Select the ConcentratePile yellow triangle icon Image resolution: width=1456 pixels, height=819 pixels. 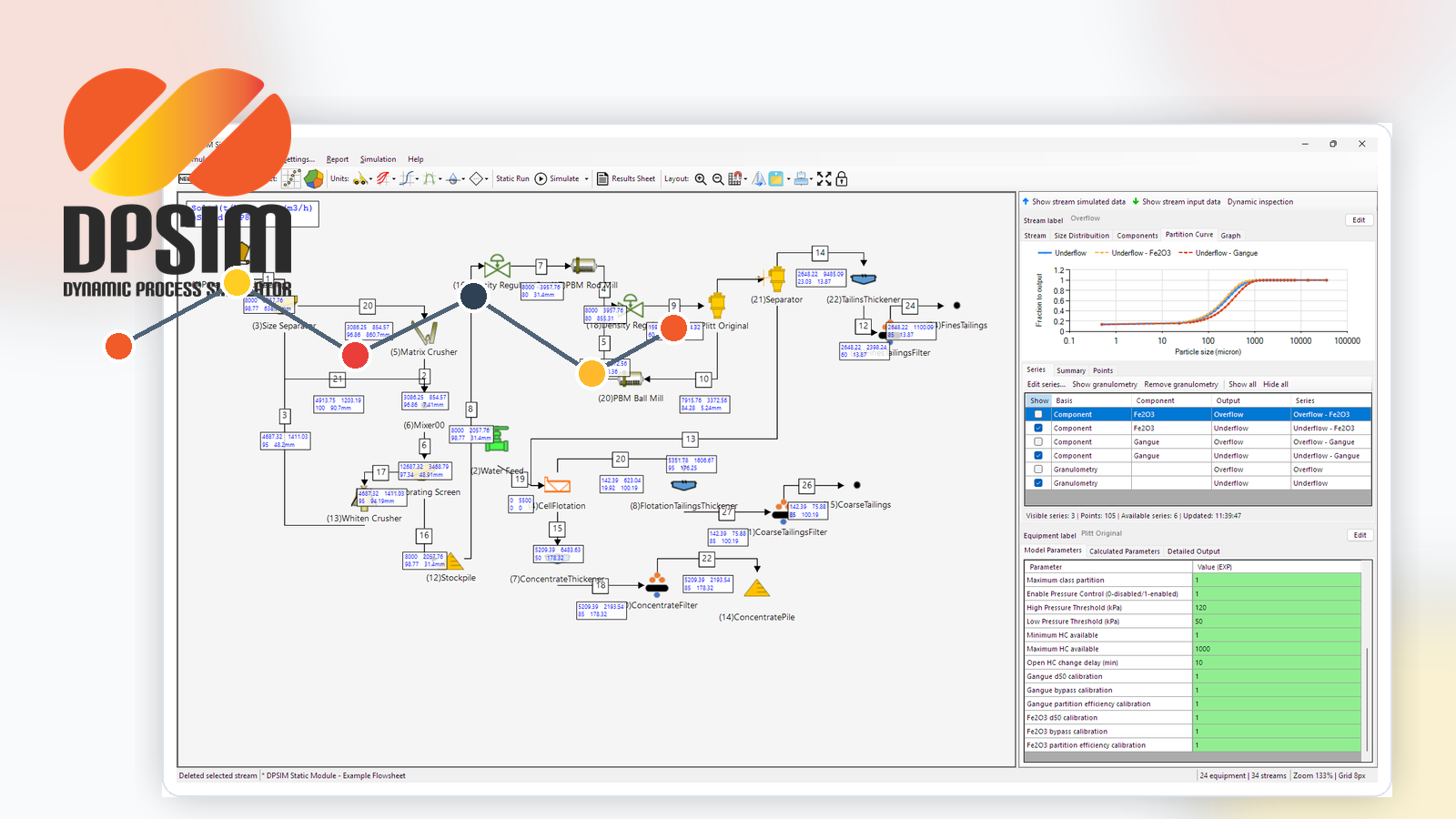point(756,589)
